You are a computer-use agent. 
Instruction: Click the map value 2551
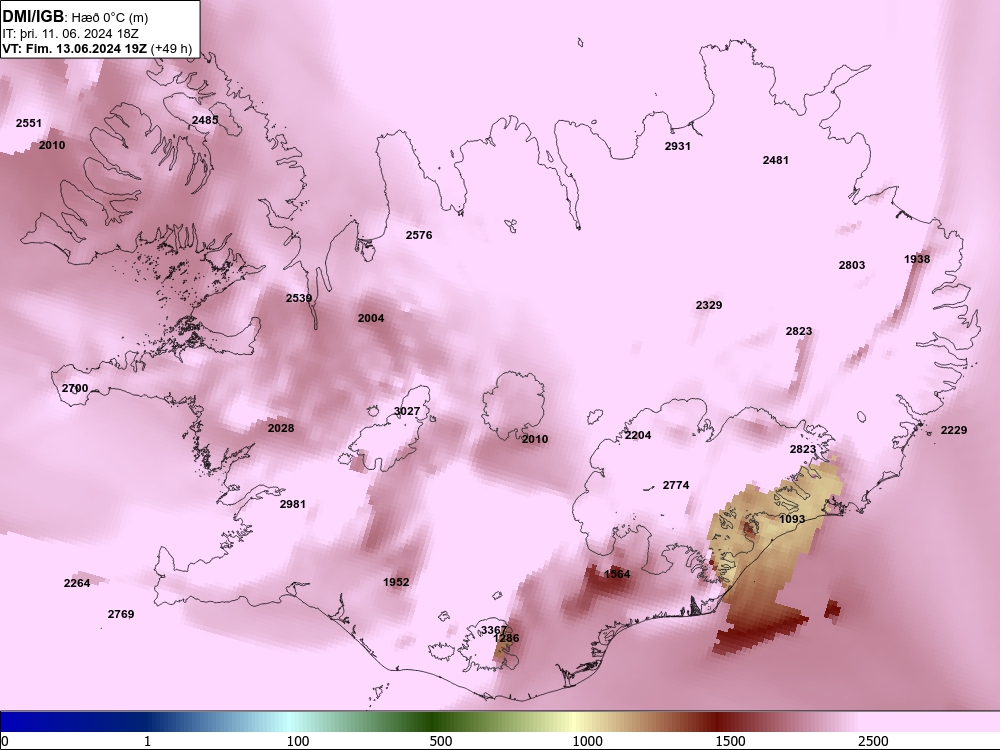pos(29,123)
